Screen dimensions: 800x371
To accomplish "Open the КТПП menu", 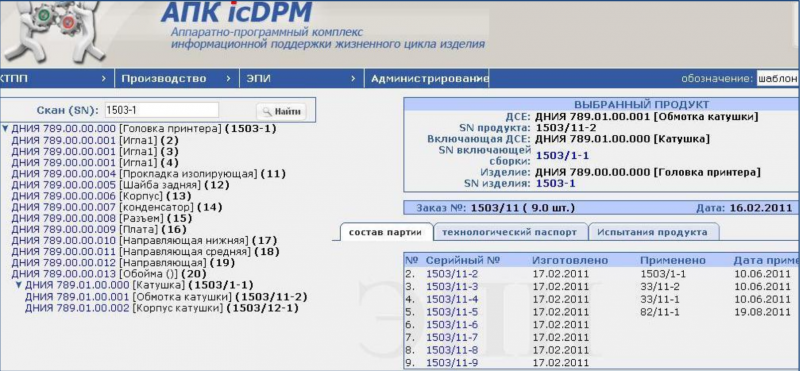I will [x=56, y=79].
